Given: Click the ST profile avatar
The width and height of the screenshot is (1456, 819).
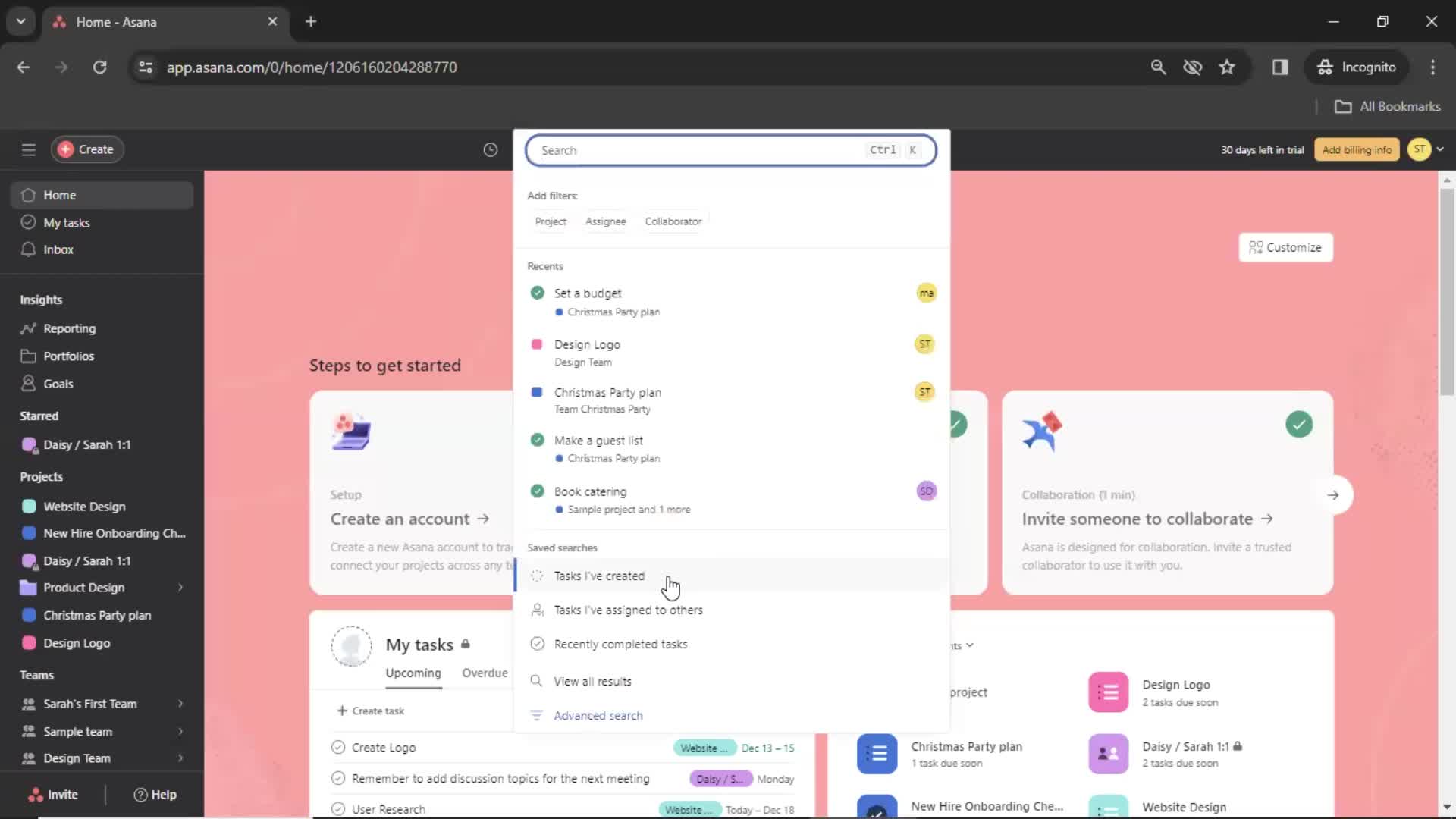Looking at the screenshot, I should 1419,149.
